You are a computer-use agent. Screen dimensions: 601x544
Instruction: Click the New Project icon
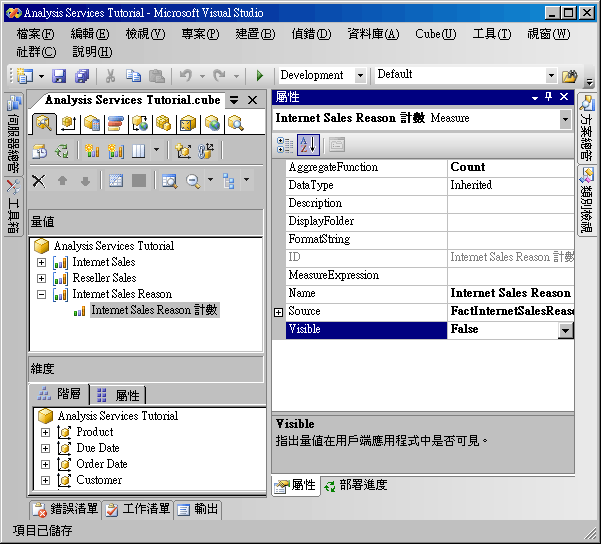click(x=25, y=76)
